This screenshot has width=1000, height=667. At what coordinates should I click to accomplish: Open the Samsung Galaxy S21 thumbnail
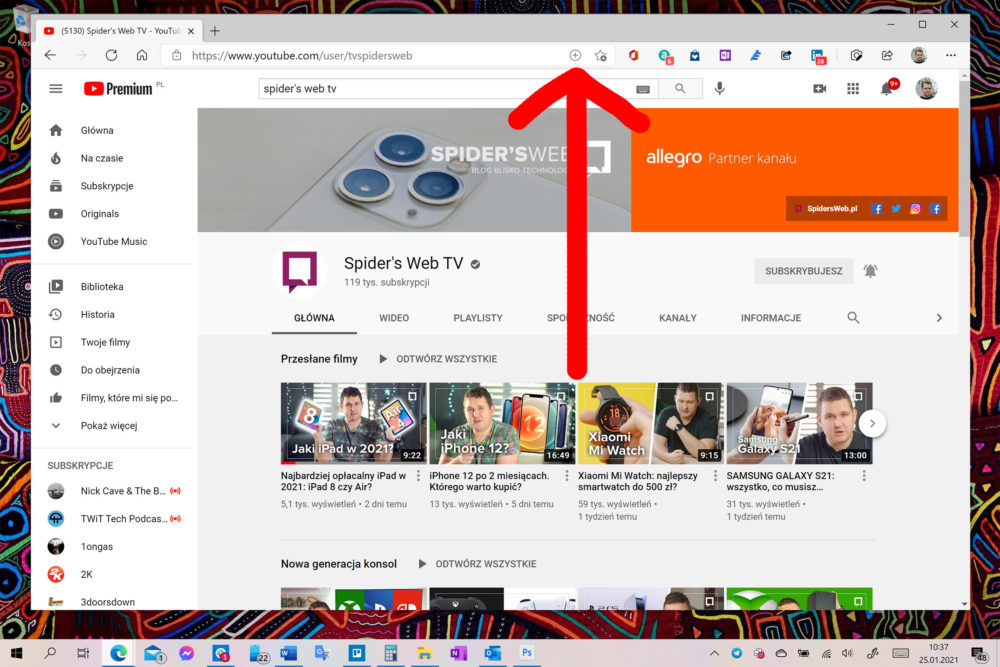800,423
